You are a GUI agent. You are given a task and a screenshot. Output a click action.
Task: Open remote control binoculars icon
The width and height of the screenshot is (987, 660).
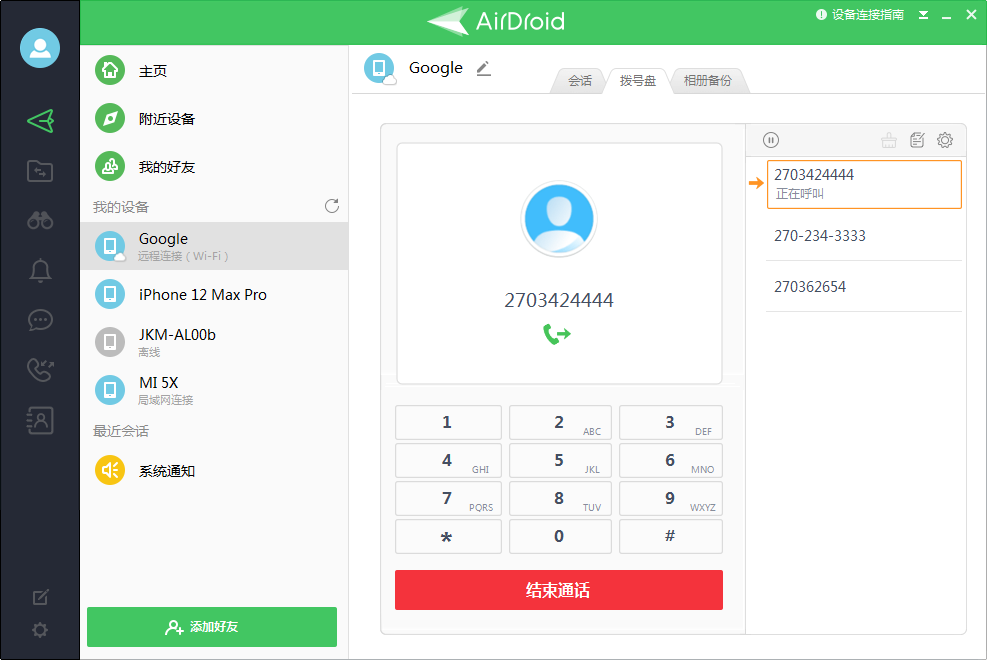click(x=40, y=220)
